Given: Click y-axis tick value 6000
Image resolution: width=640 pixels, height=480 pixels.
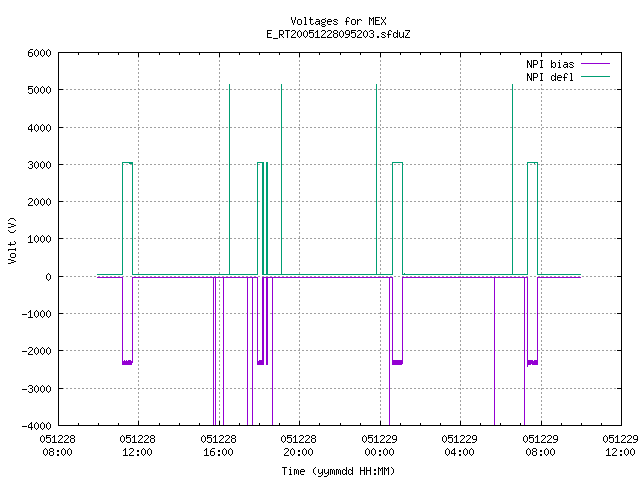Looking at the screenshot, I should click(x=39, y=53).
